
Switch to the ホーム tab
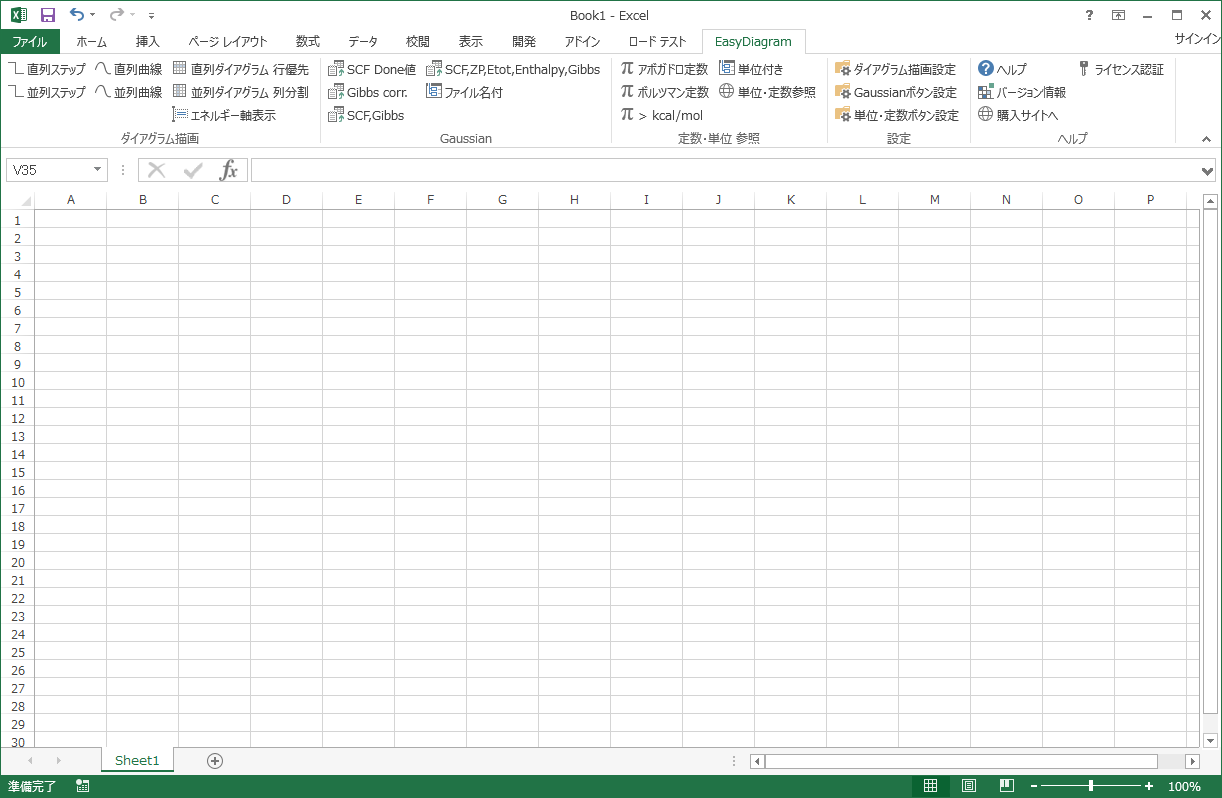click(x=91, y=42)
